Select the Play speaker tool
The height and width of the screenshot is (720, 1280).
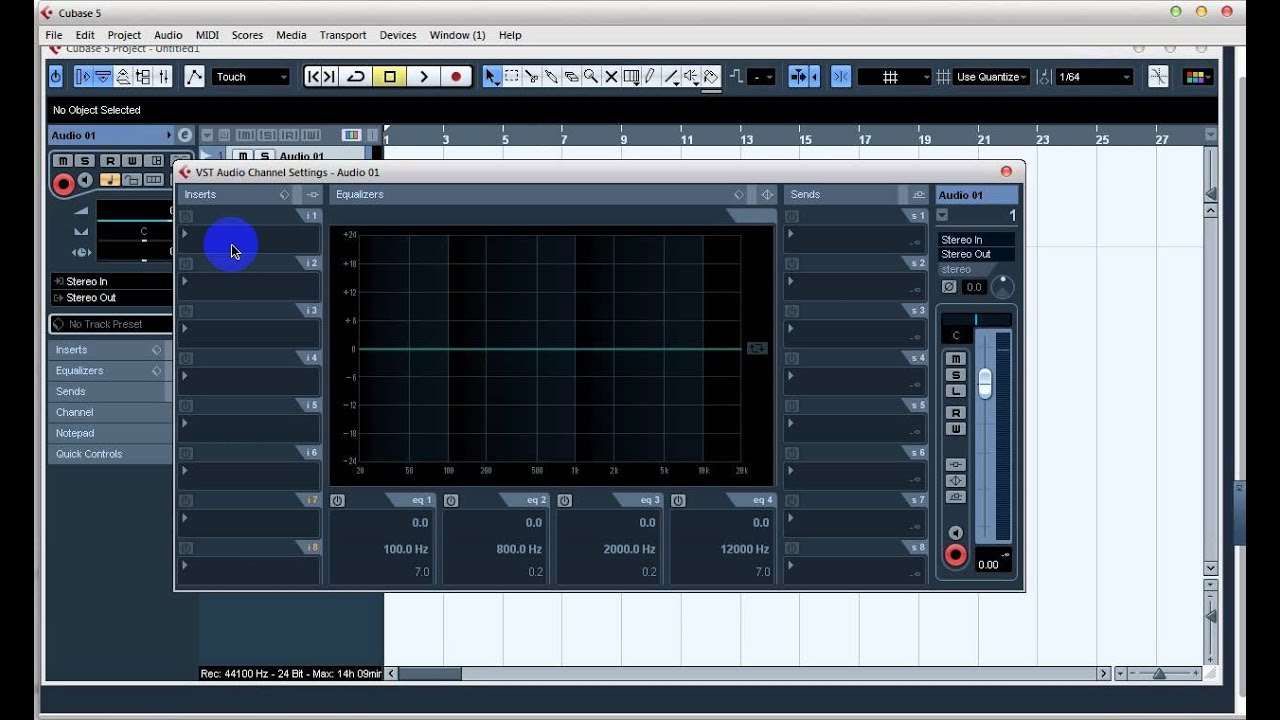(x=691, y=77)
